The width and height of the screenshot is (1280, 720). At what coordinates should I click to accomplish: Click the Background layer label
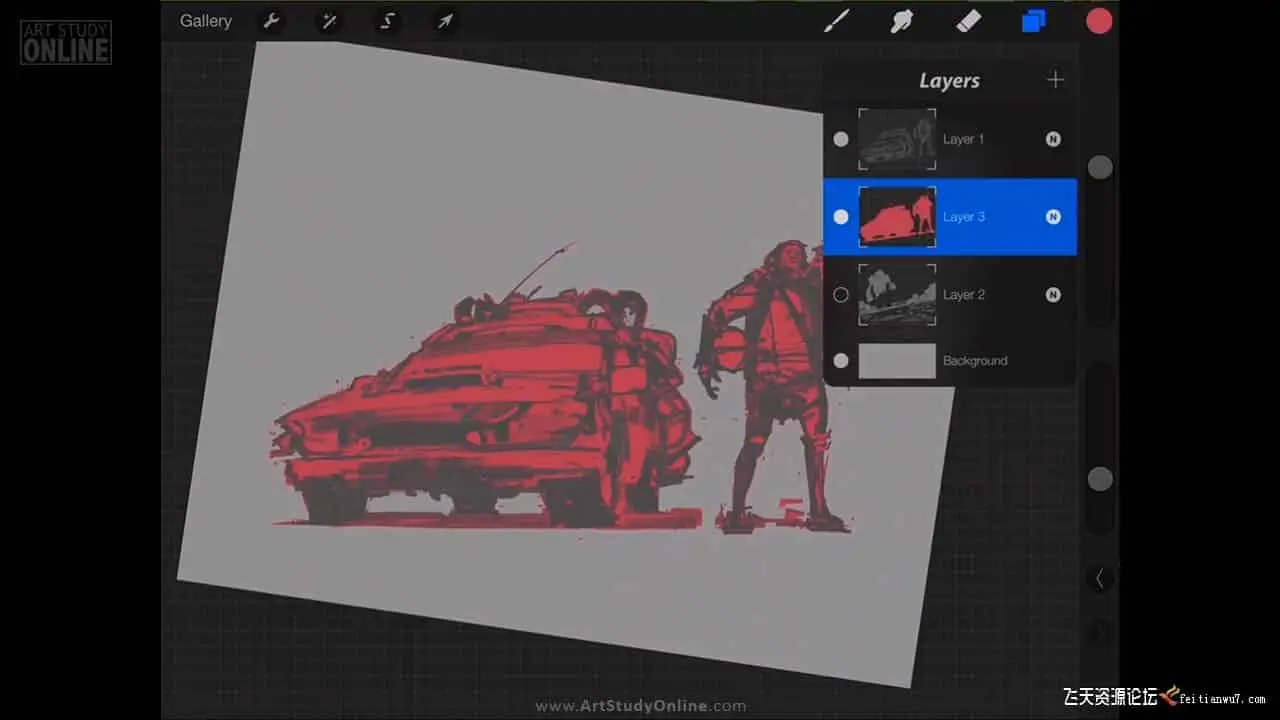975,361
